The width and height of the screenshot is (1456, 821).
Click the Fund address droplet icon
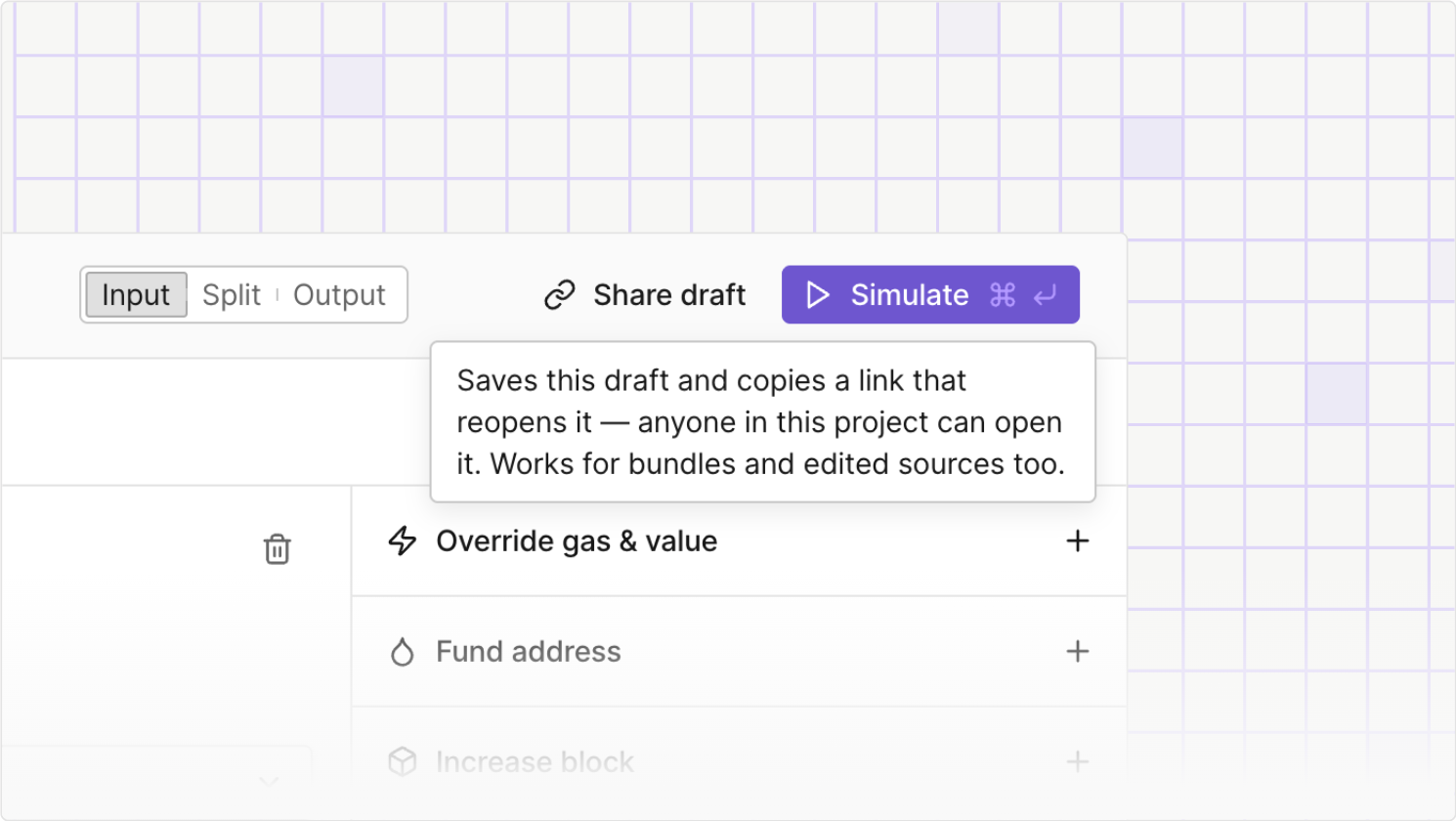point(403,652)
